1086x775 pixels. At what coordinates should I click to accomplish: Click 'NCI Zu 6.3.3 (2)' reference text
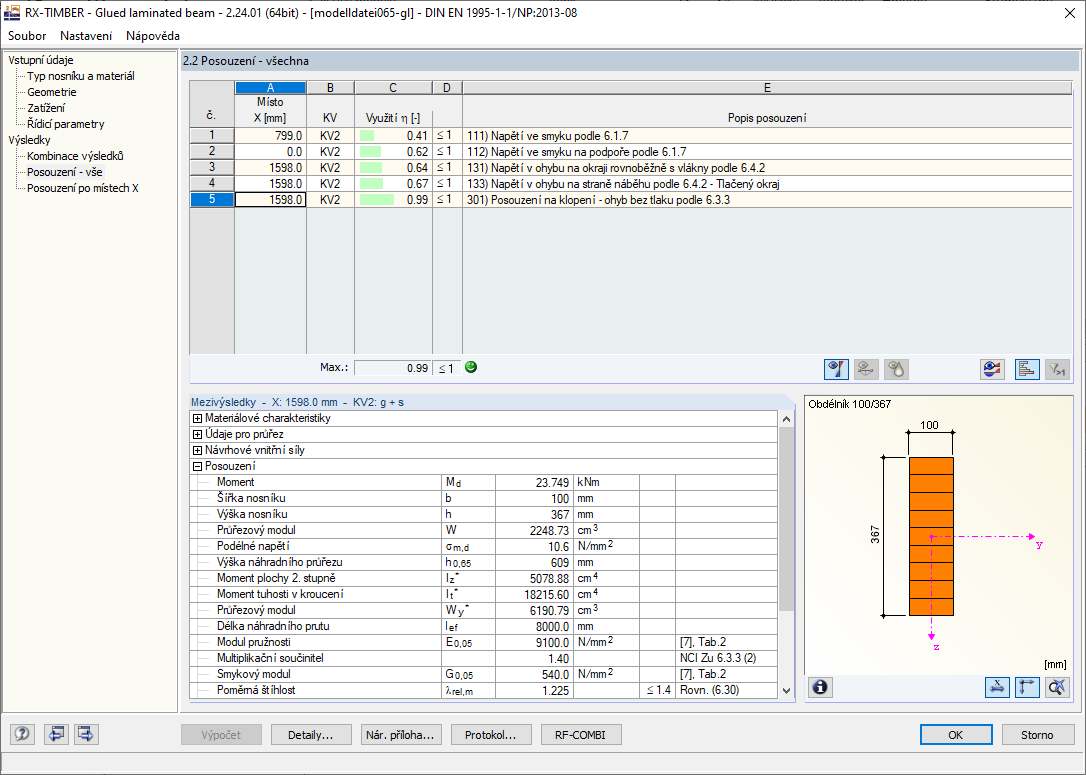pyautogui.click(x=718, y=658)
